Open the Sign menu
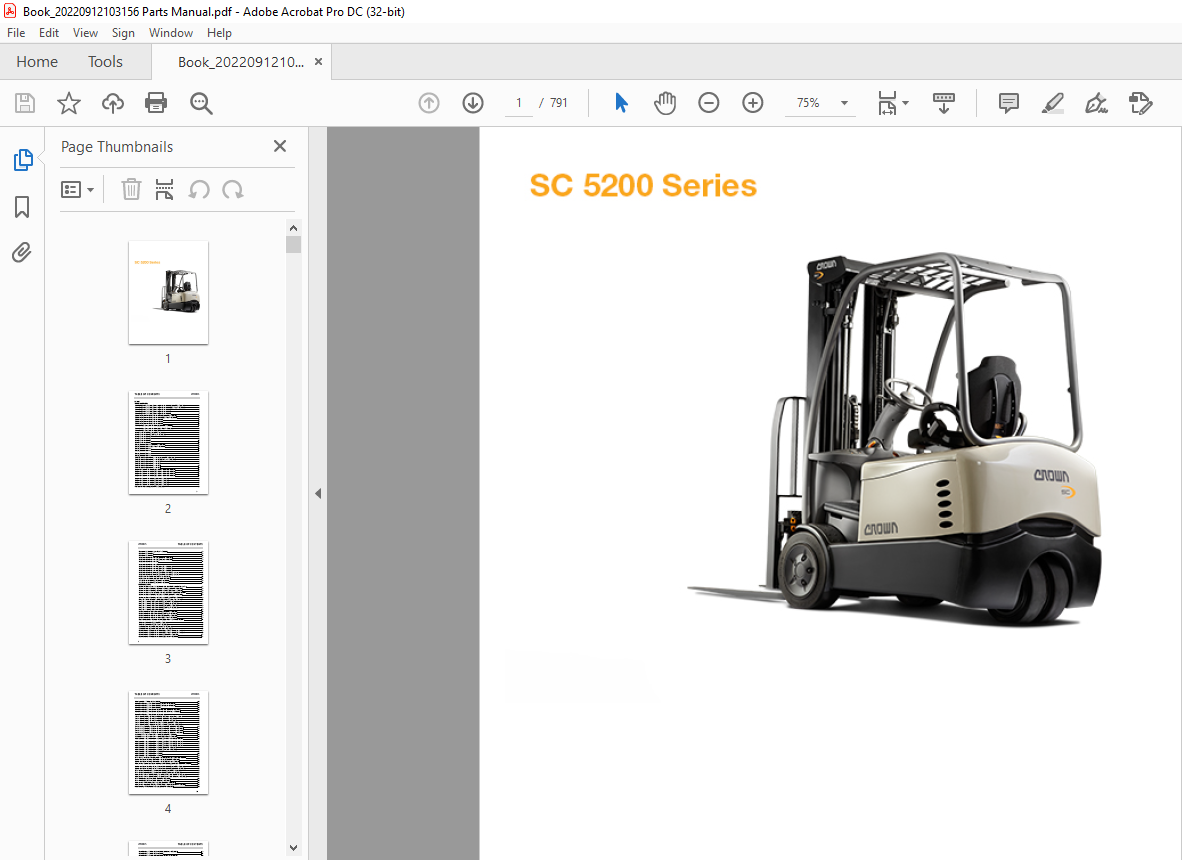This screenshot has height=860, width=1182. pyautogui.click(x=123, y=33)
